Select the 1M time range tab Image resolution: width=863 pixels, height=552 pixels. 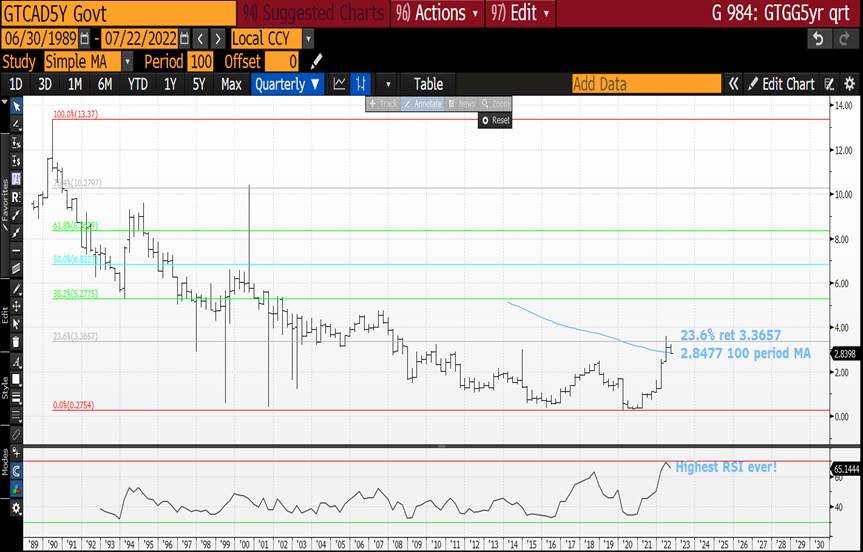pyautogui.click(x=75, y=84)
